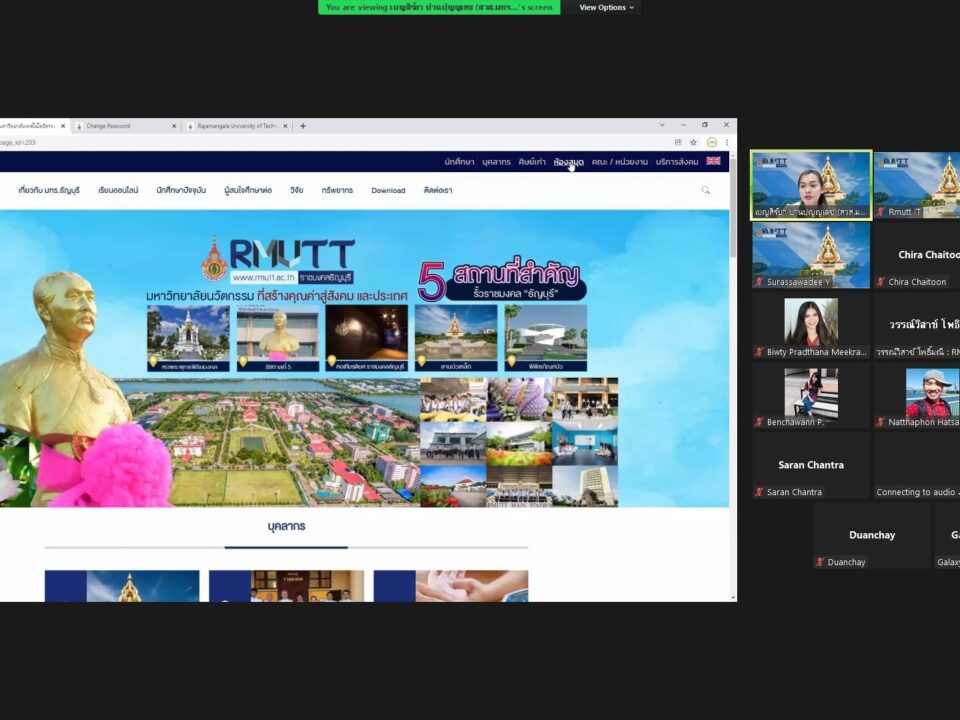Click the browser address bar URL
Screen dimensions: 960x720
click(x=18, y=142)
